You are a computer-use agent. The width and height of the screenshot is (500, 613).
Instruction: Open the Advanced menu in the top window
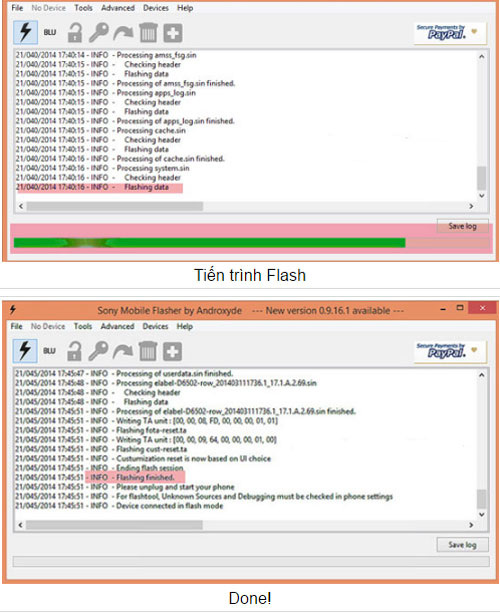pyautogui.click(x=118, y=8)
